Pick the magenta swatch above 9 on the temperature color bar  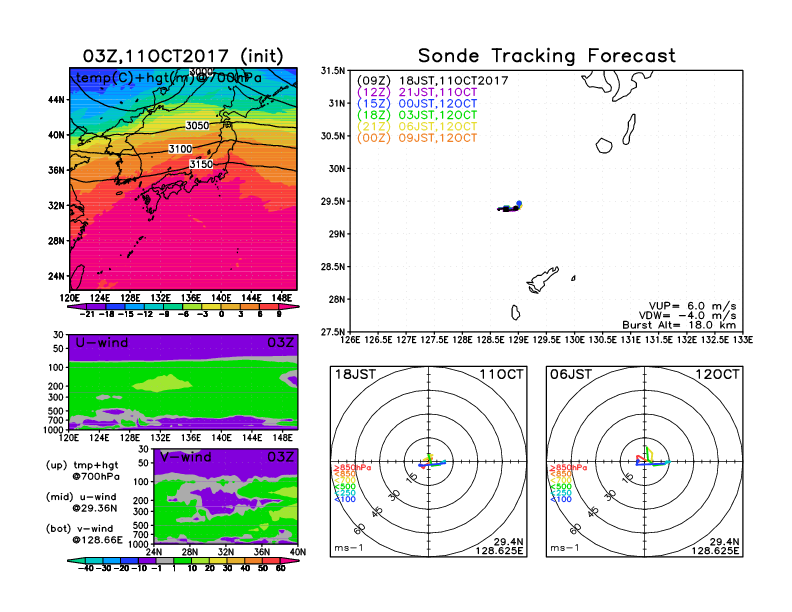289,307
